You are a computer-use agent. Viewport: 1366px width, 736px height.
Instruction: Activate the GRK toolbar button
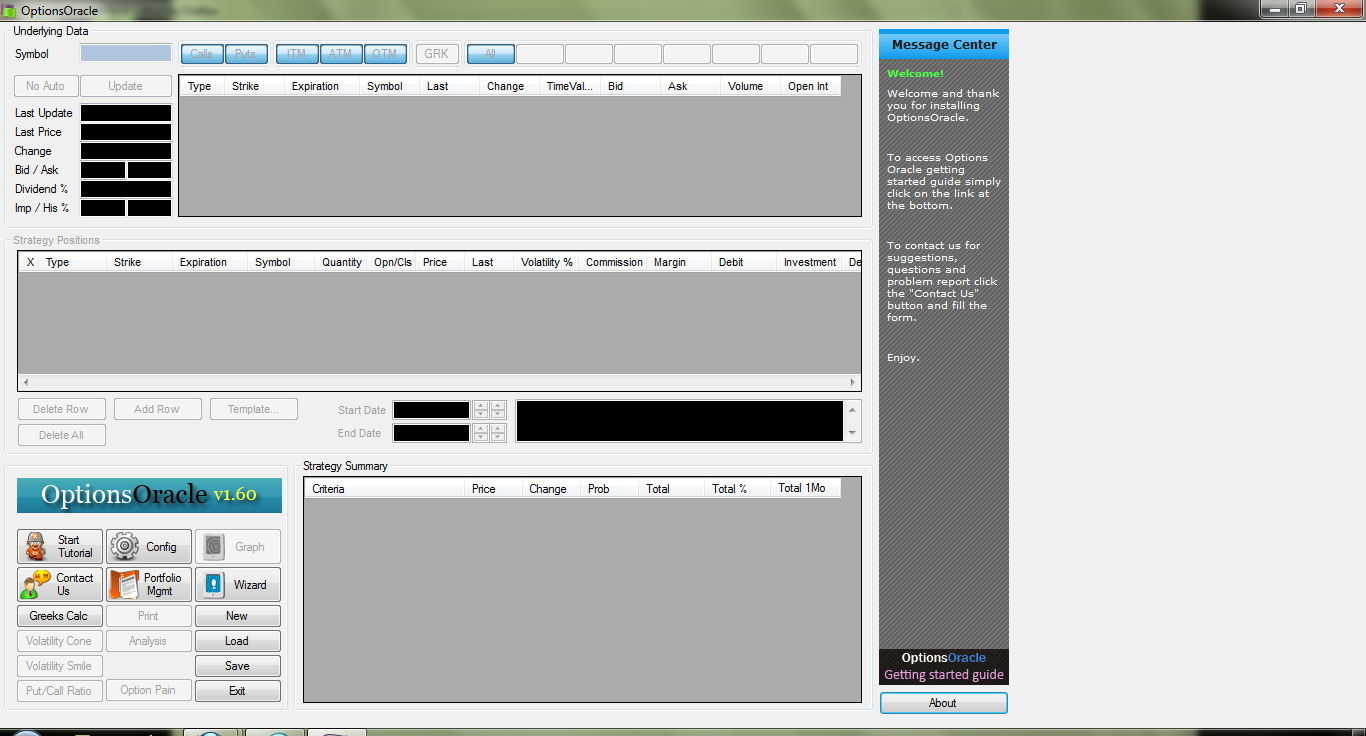436,53
